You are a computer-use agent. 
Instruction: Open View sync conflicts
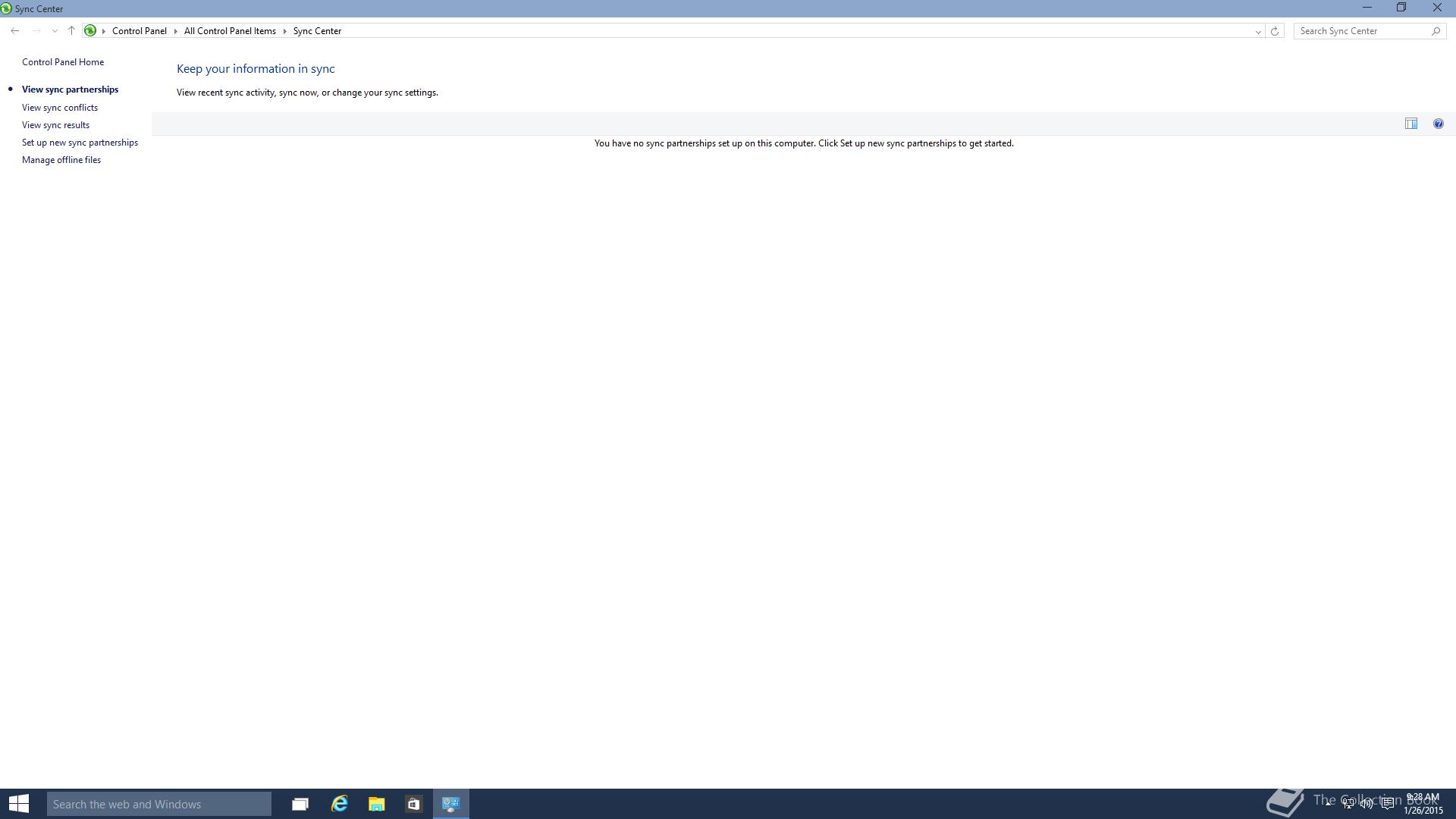click(60, 108)
